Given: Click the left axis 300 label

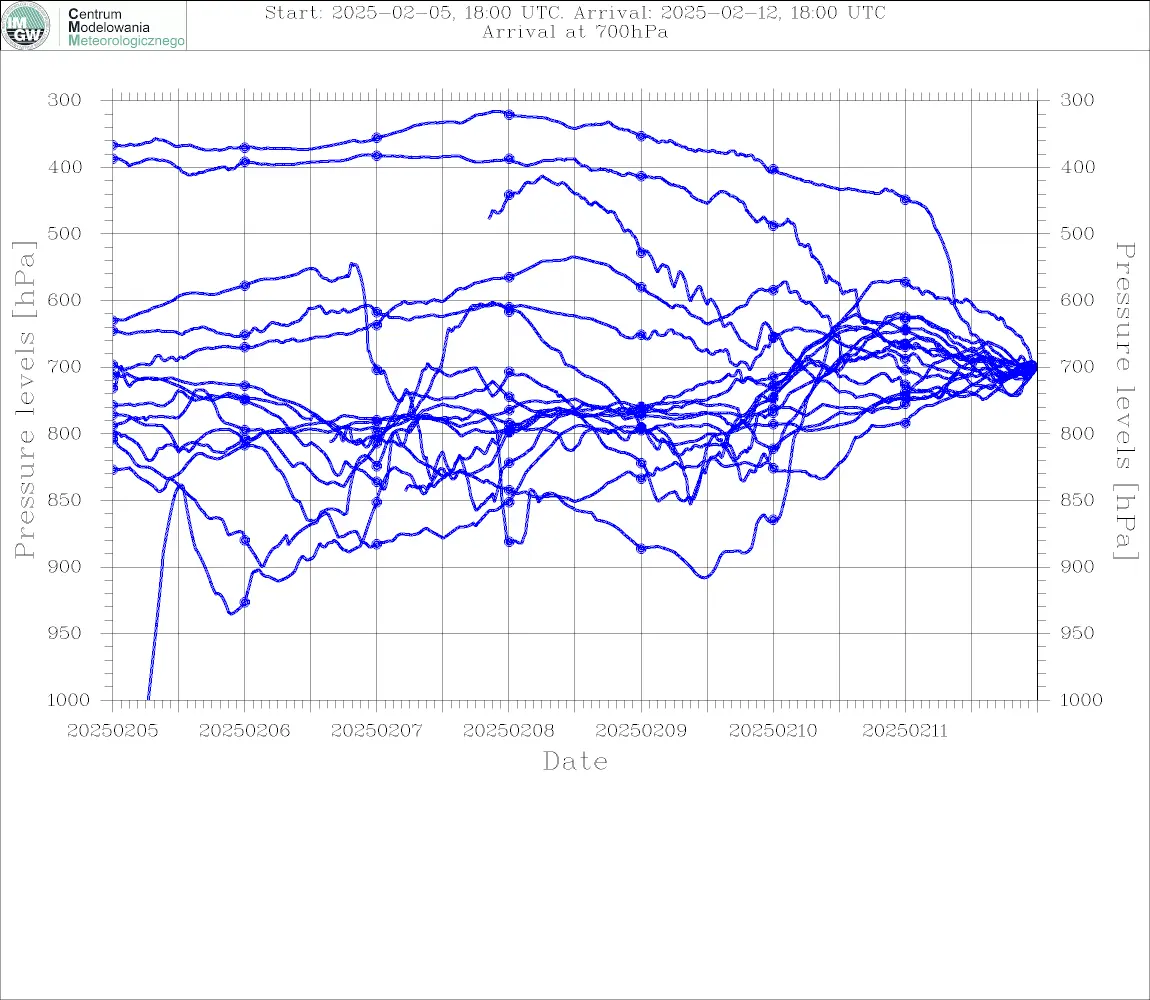Looking at the screenshot, I should tap(65, 100).
